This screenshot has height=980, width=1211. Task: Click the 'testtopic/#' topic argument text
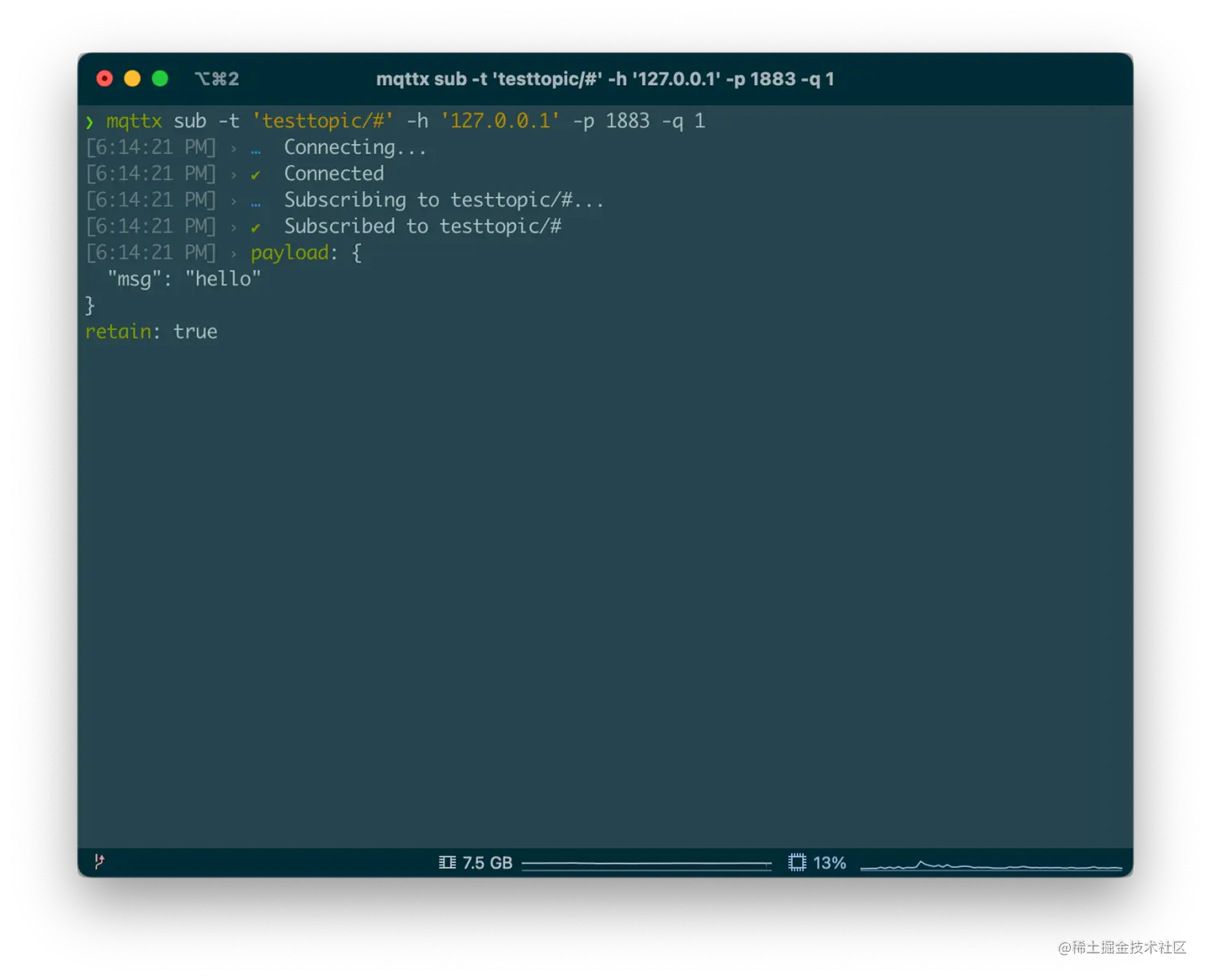(x=321, y=121)
